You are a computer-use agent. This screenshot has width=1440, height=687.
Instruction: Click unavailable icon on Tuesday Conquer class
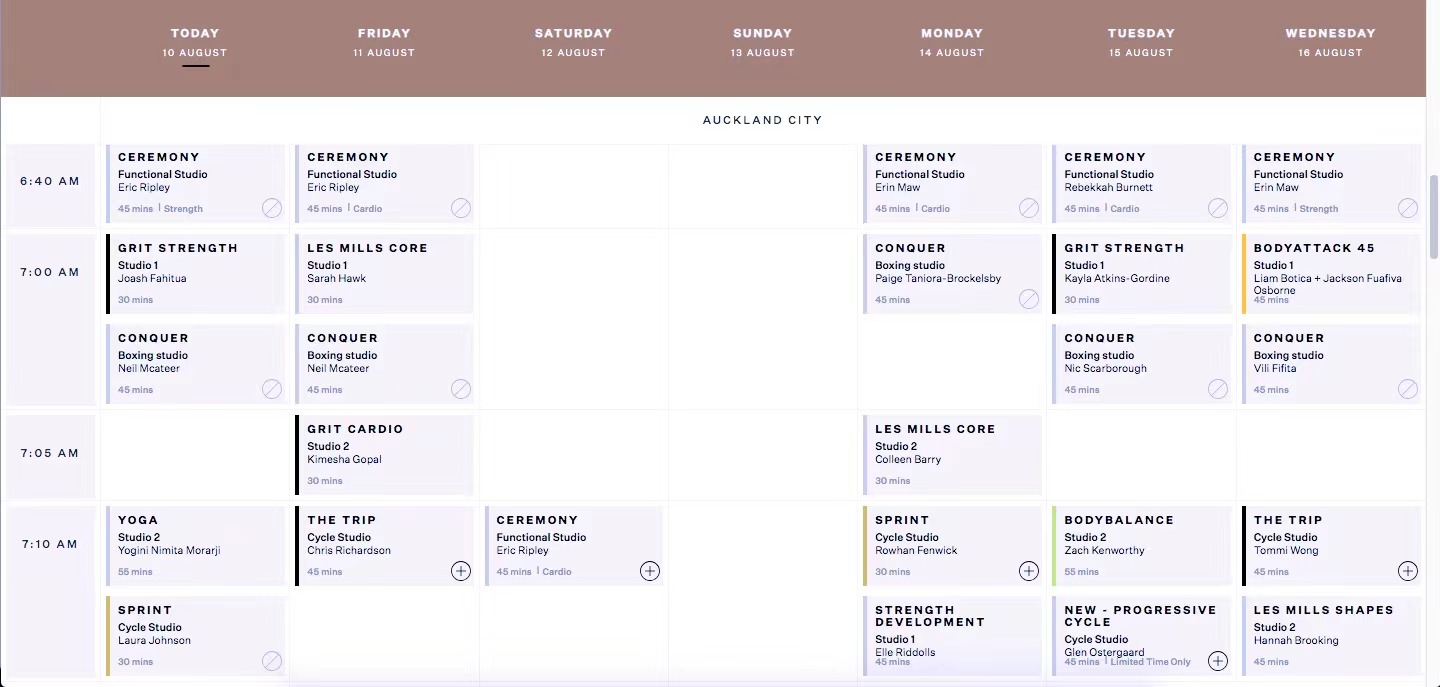[1217, 389]
